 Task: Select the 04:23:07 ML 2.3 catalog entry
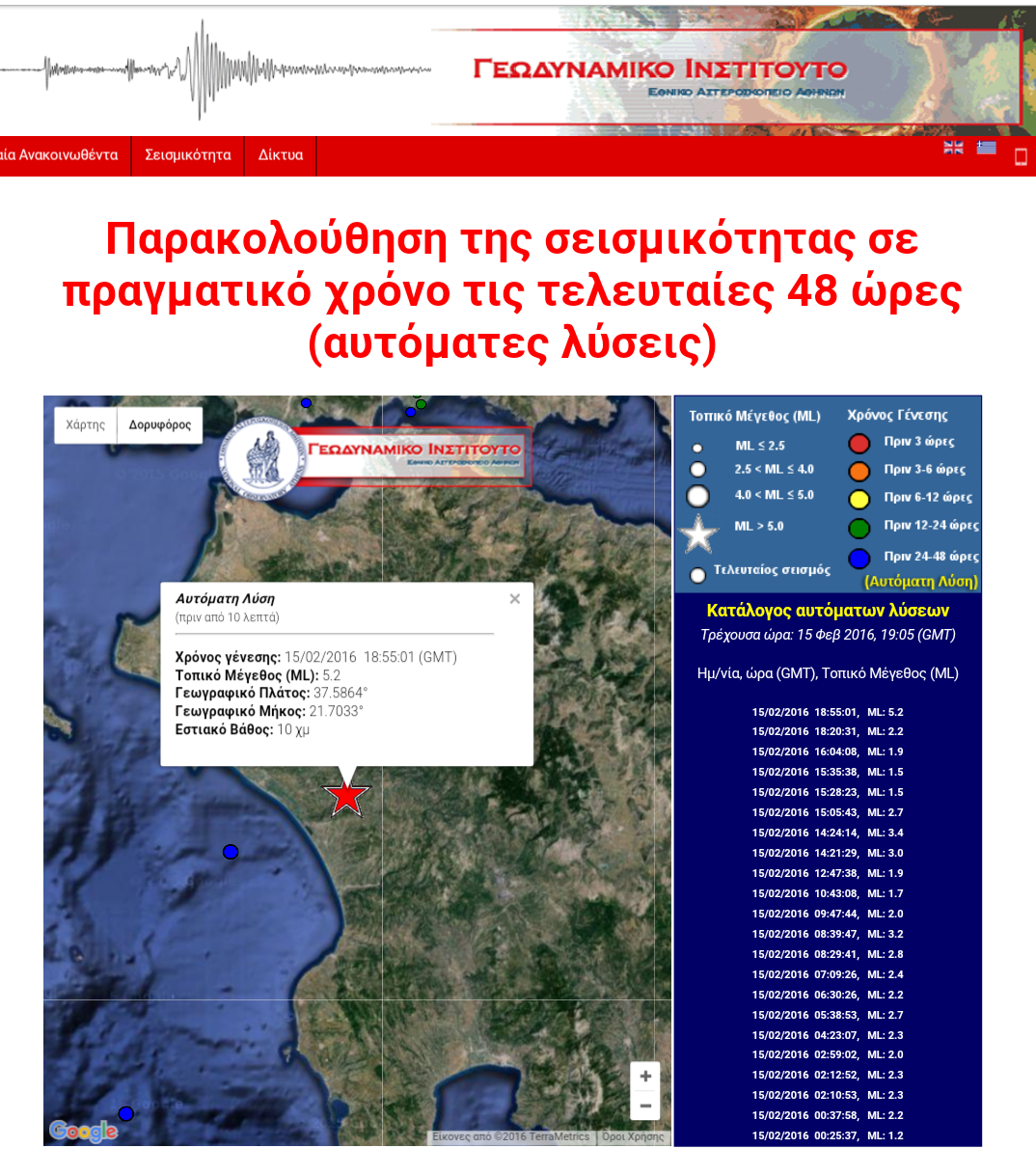828,1035
